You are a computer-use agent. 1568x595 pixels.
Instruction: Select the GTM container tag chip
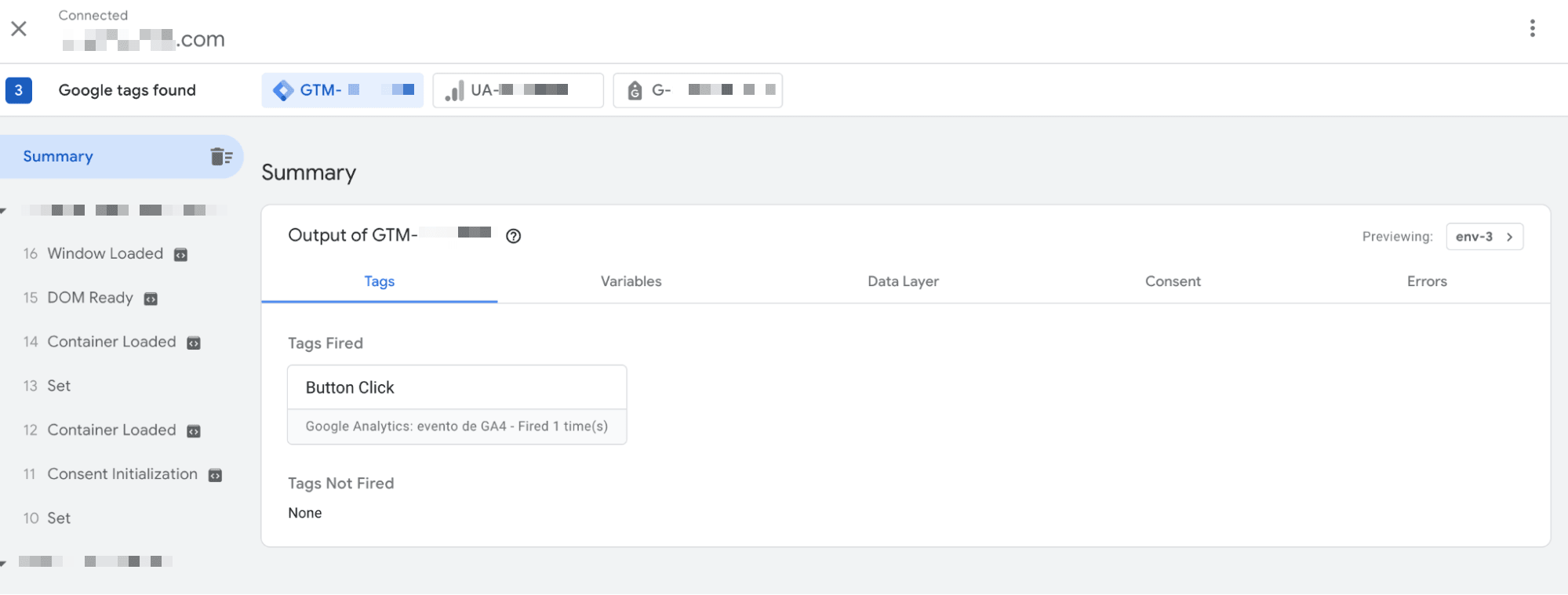click(342, 90)
